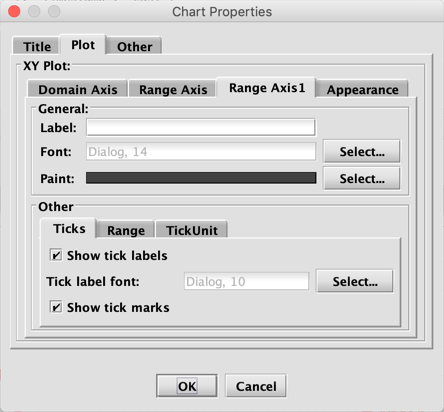Viewport: 444px width, 412px height.
Task: Open the Appearance tab
Action: click(362, 89)
